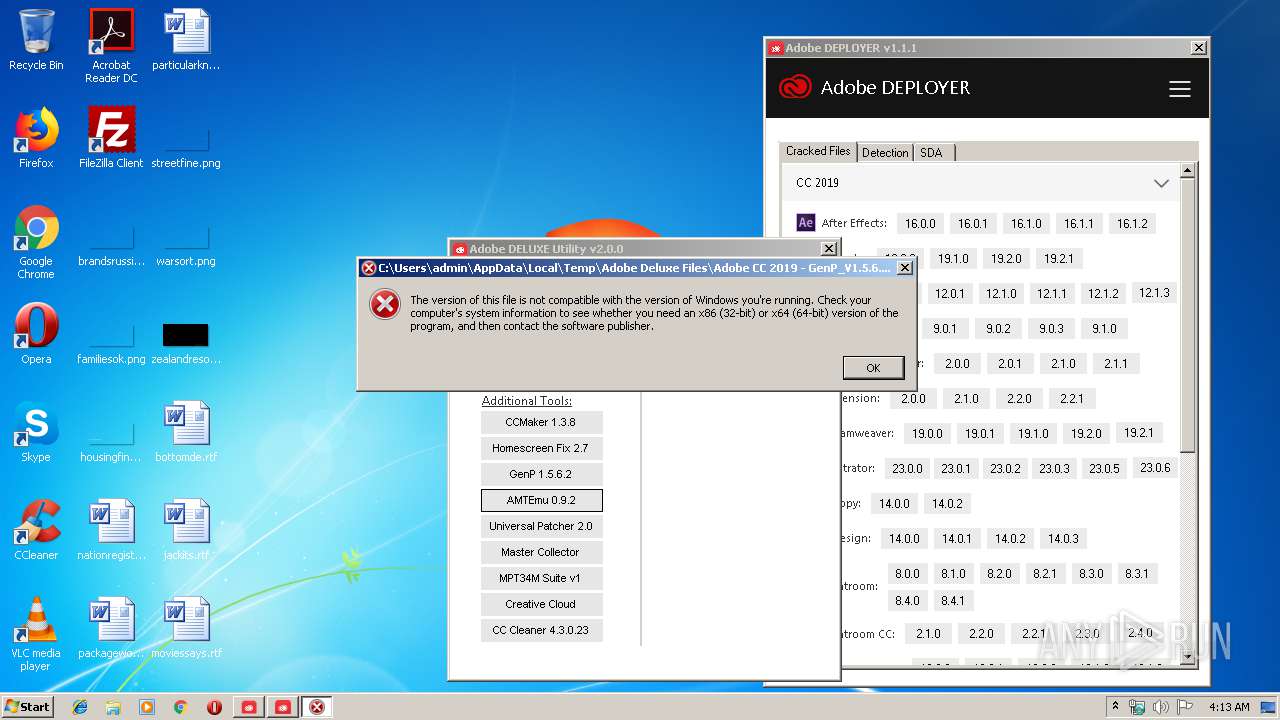Screen dimensions: 1280x720
Task: Click Chrome icon in the taskbar
Action: [x=180, y=707]
